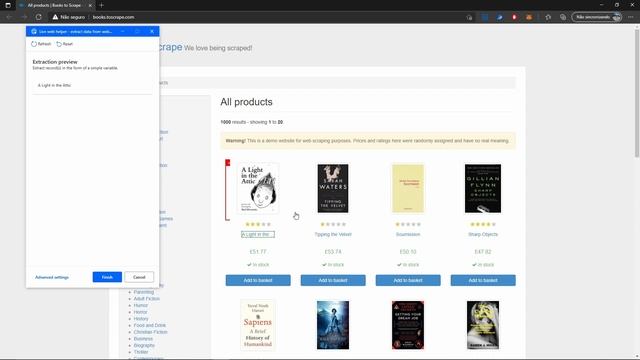The width and height of the screenshot is (640, 360).
Task: Click Soumission title link
Action: (408, 234)
